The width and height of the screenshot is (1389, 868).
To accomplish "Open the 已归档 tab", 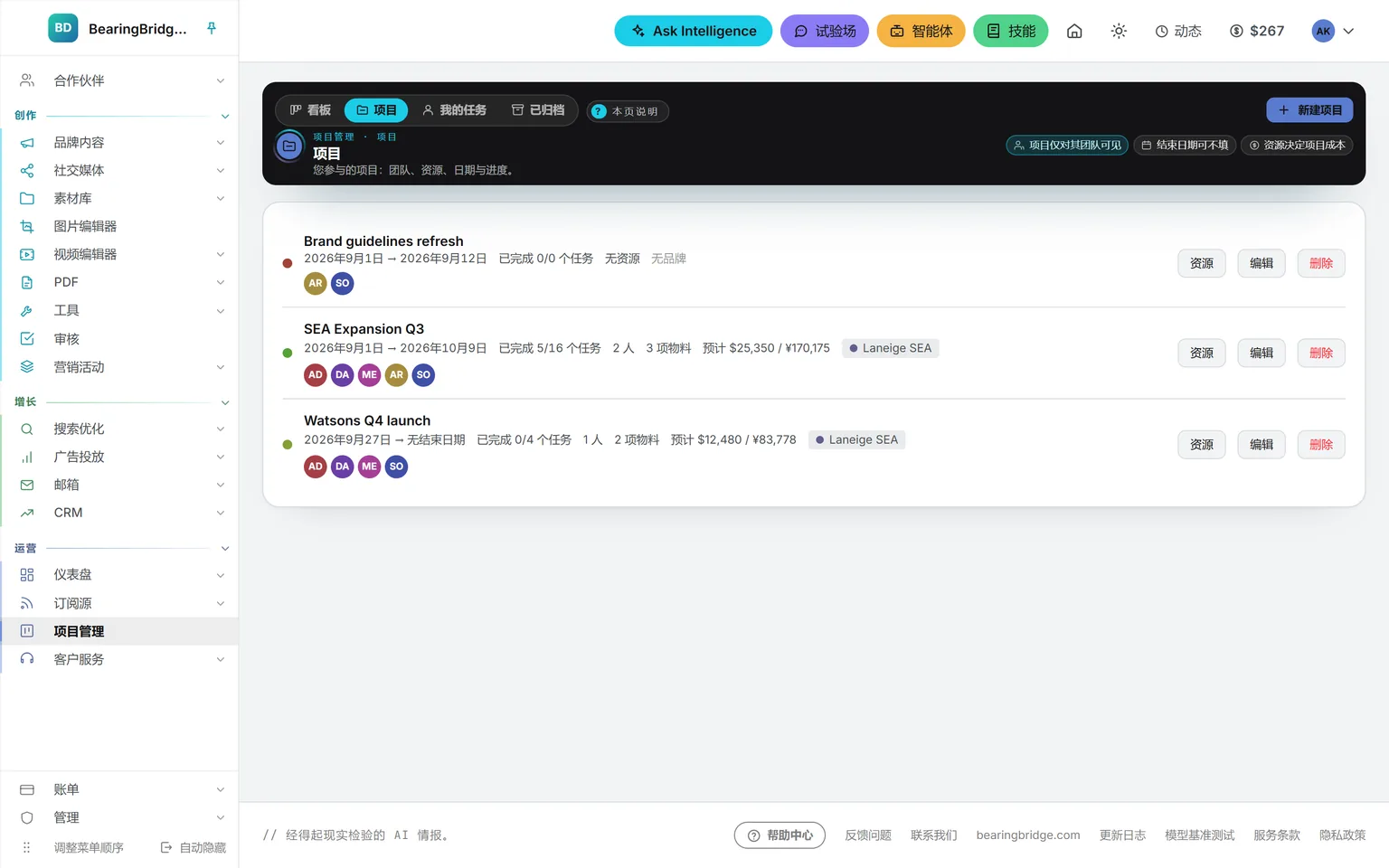I will coord(538,110).
